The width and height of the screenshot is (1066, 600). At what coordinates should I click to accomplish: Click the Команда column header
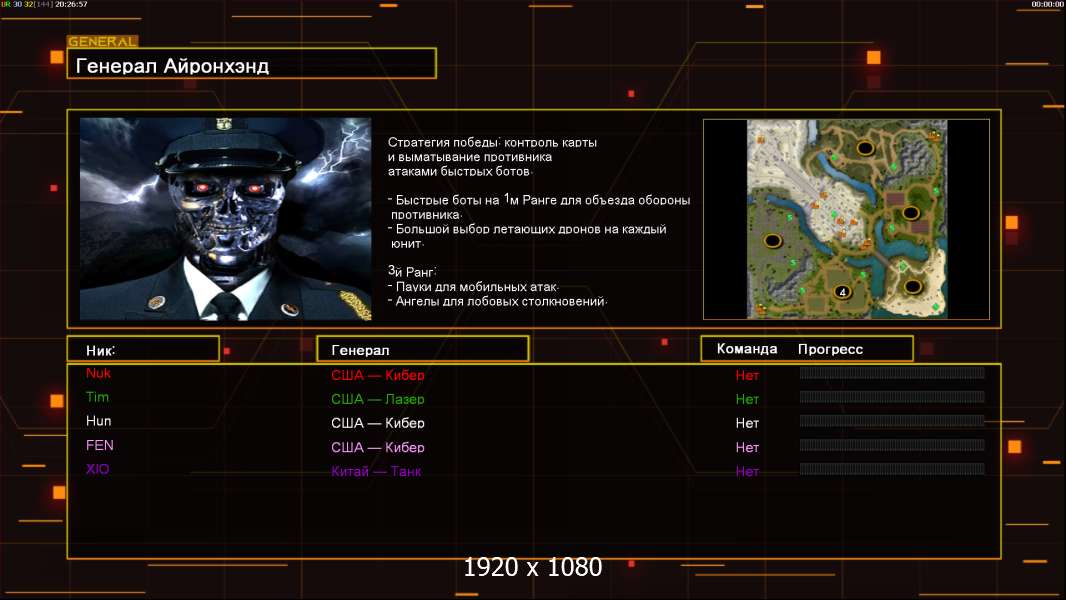746,349
